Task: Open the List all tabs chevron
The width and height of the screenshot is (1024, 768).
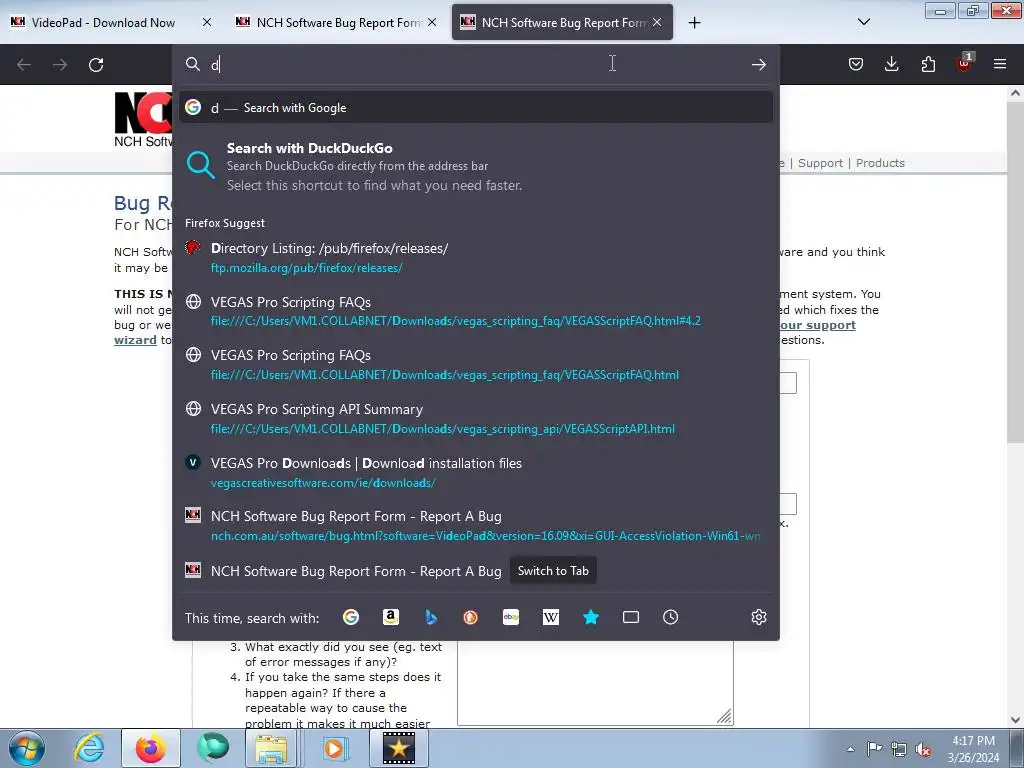Action: (x=863, y=22)
